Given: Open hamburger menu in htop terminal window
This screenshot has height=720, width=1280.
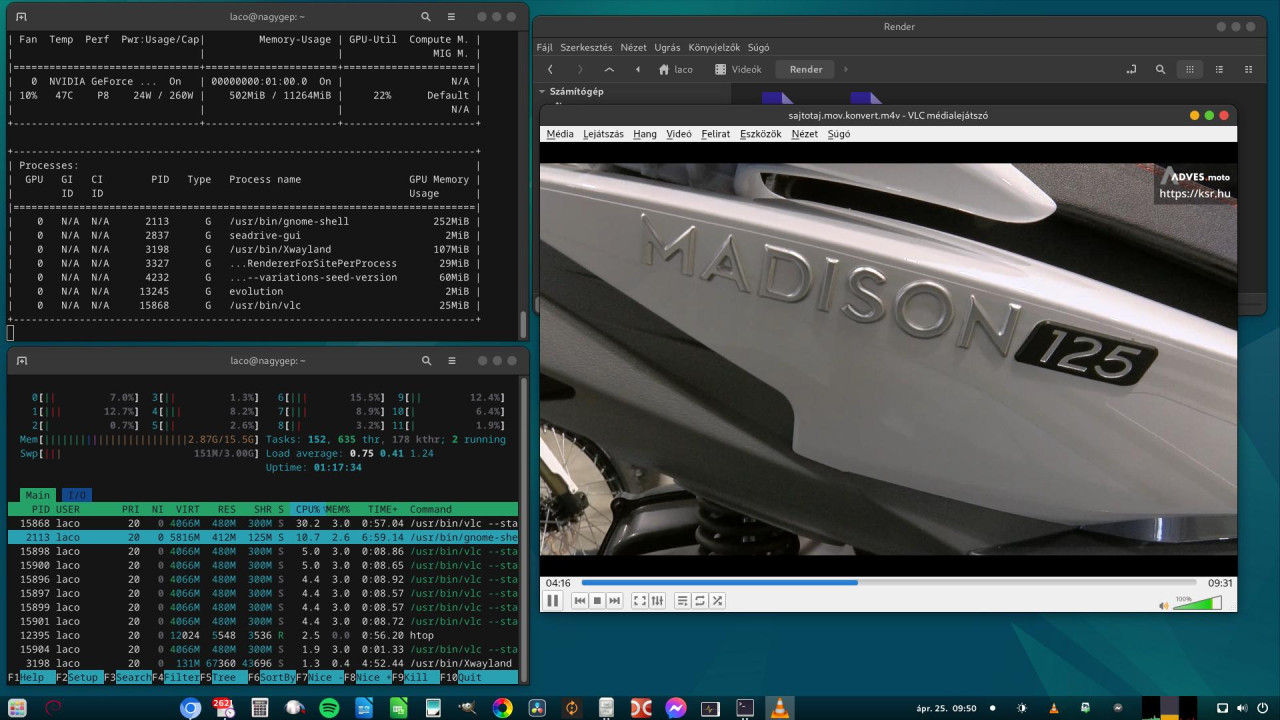Looking at the screenshot, I should [452, 361].
